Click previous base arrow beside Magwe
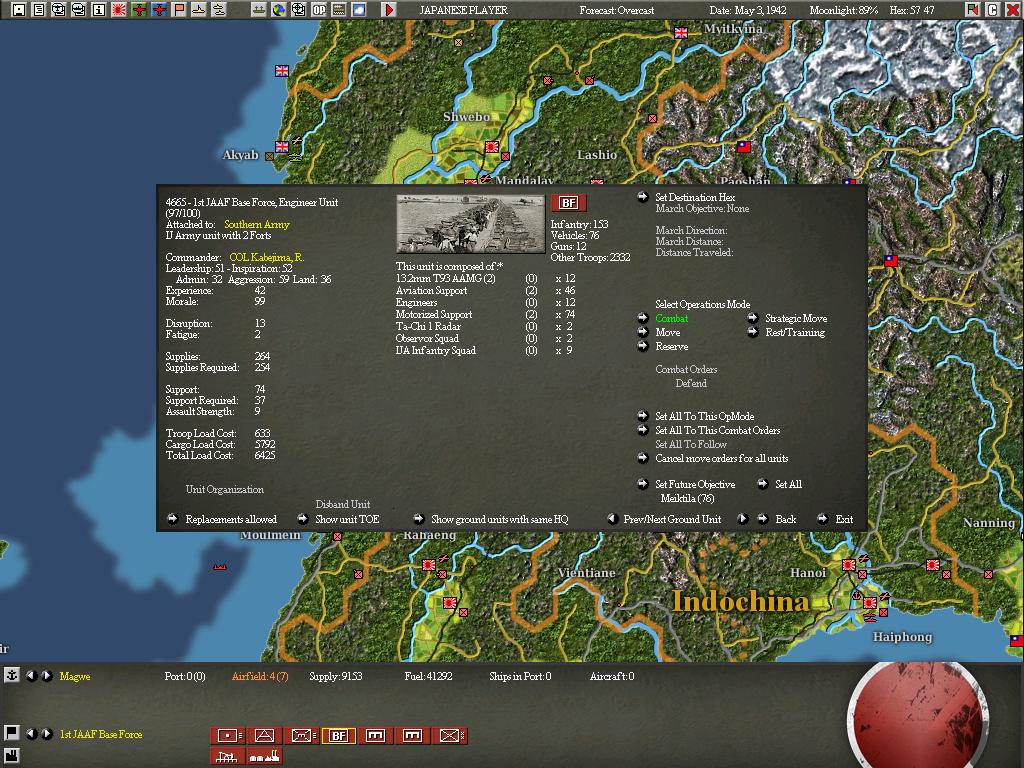1024x768 pixels. click(31, 675)
